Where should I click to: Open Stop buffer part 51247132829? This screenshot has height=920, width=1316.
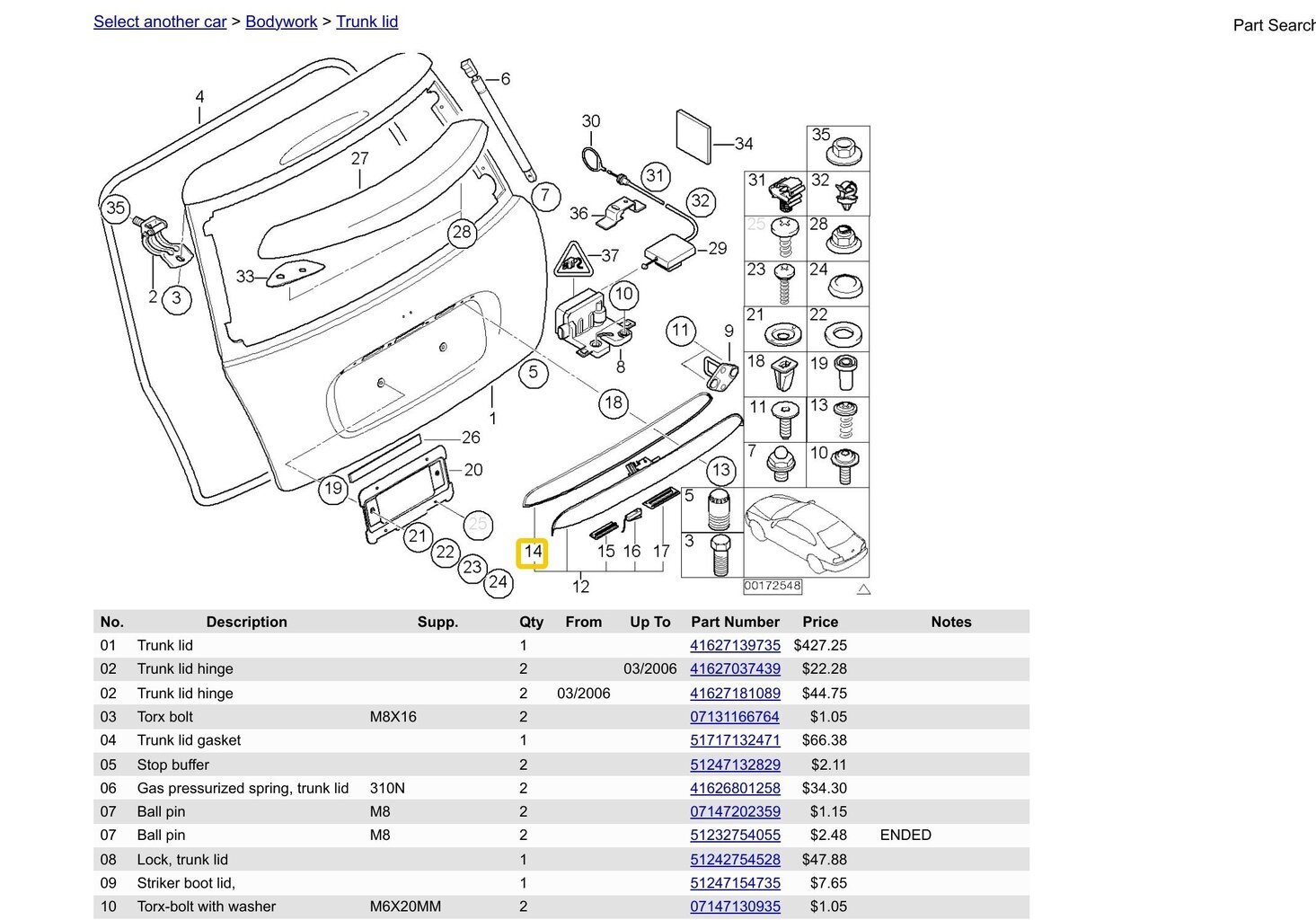[x=735, y=765]
